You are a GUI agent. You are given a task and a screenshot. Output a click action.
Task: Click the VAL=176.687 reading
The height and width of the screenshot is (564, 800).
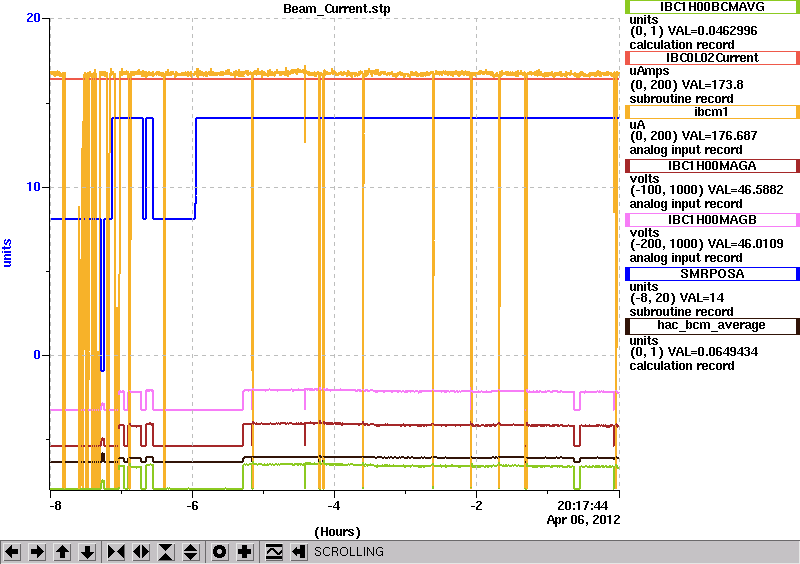point(719,136)
